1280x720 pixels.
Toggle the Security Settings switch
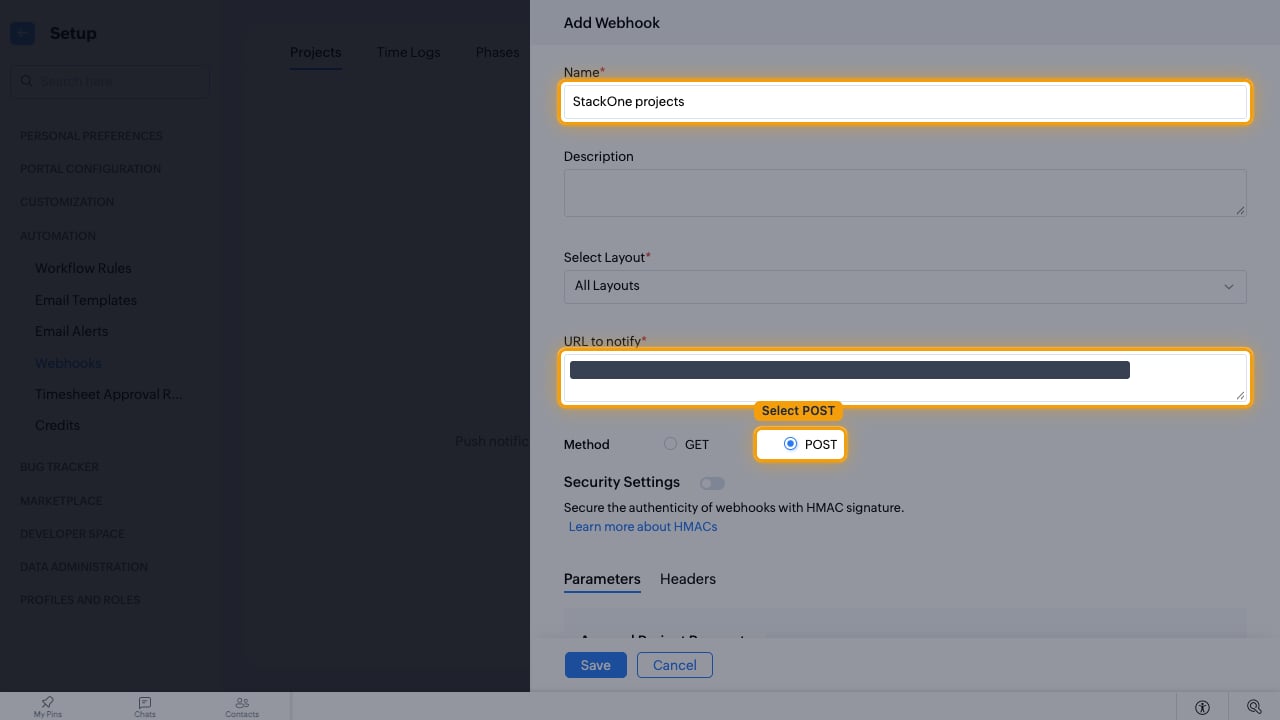[x=712, y=483]
